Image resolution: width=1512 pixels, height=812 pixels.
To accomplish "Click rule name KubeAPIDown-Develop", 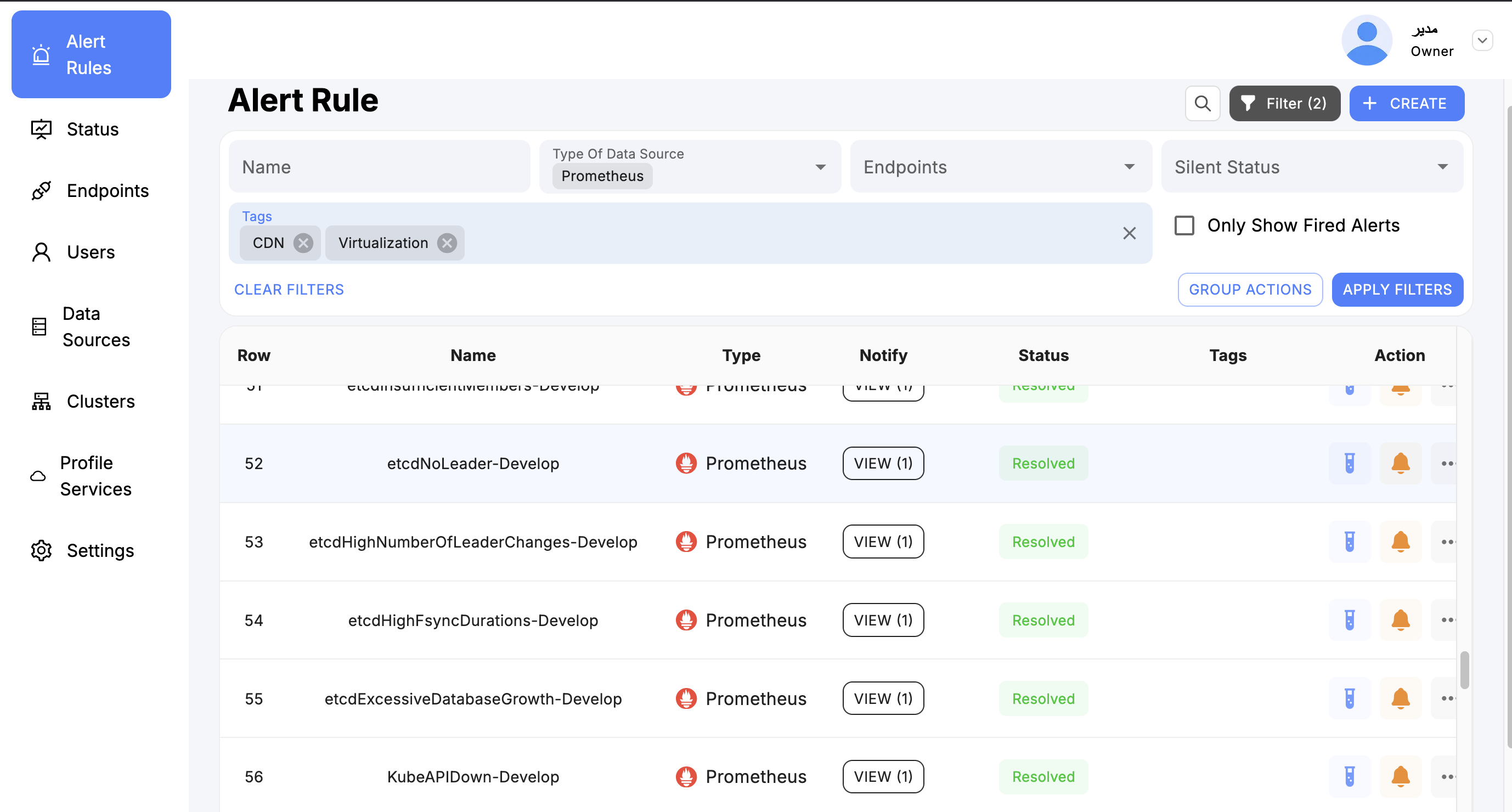I will tap(473, 777).
